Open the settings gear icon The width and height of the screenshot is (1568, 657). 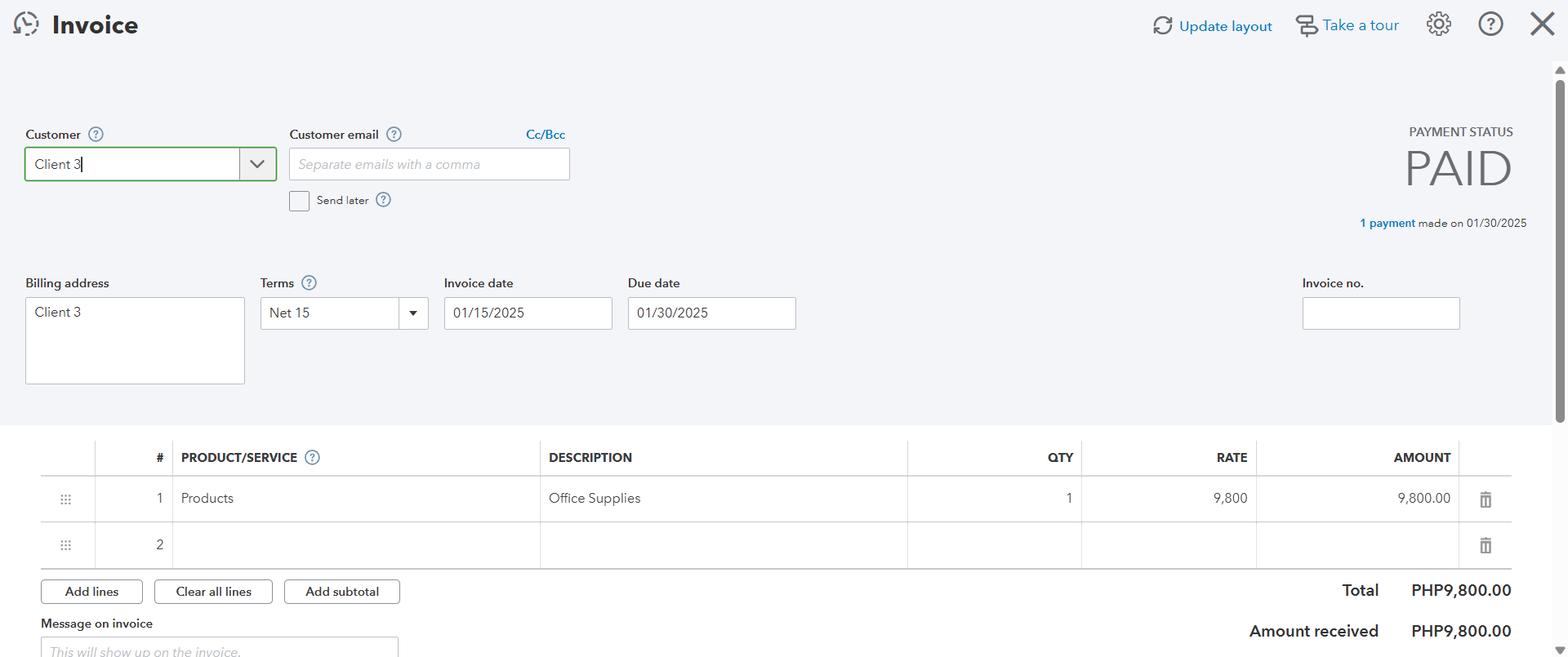pos(1439,24)
